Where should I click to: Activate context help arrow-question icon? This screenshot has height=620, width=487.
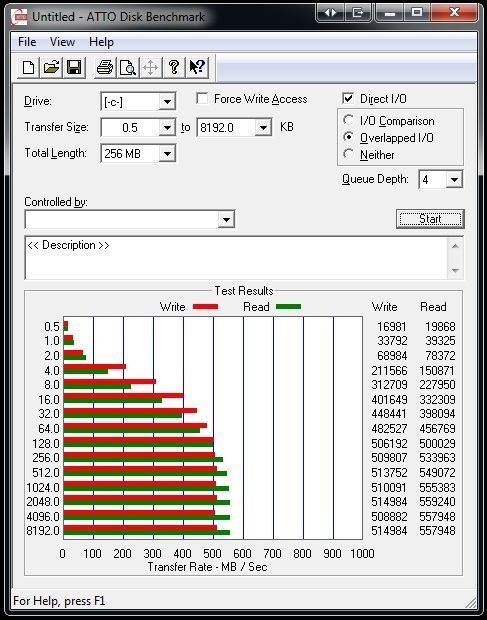[197, 67]
